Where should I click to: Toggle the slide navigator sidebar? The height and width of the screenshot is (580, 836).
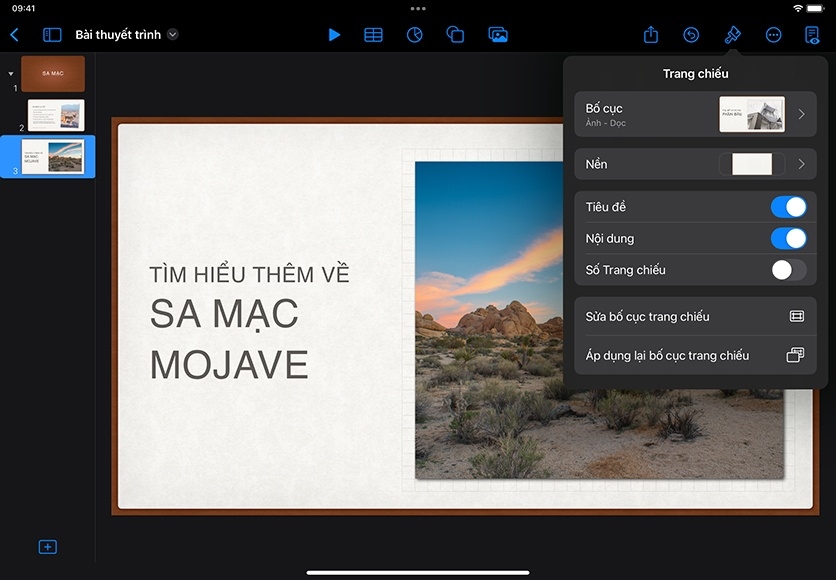52,35
